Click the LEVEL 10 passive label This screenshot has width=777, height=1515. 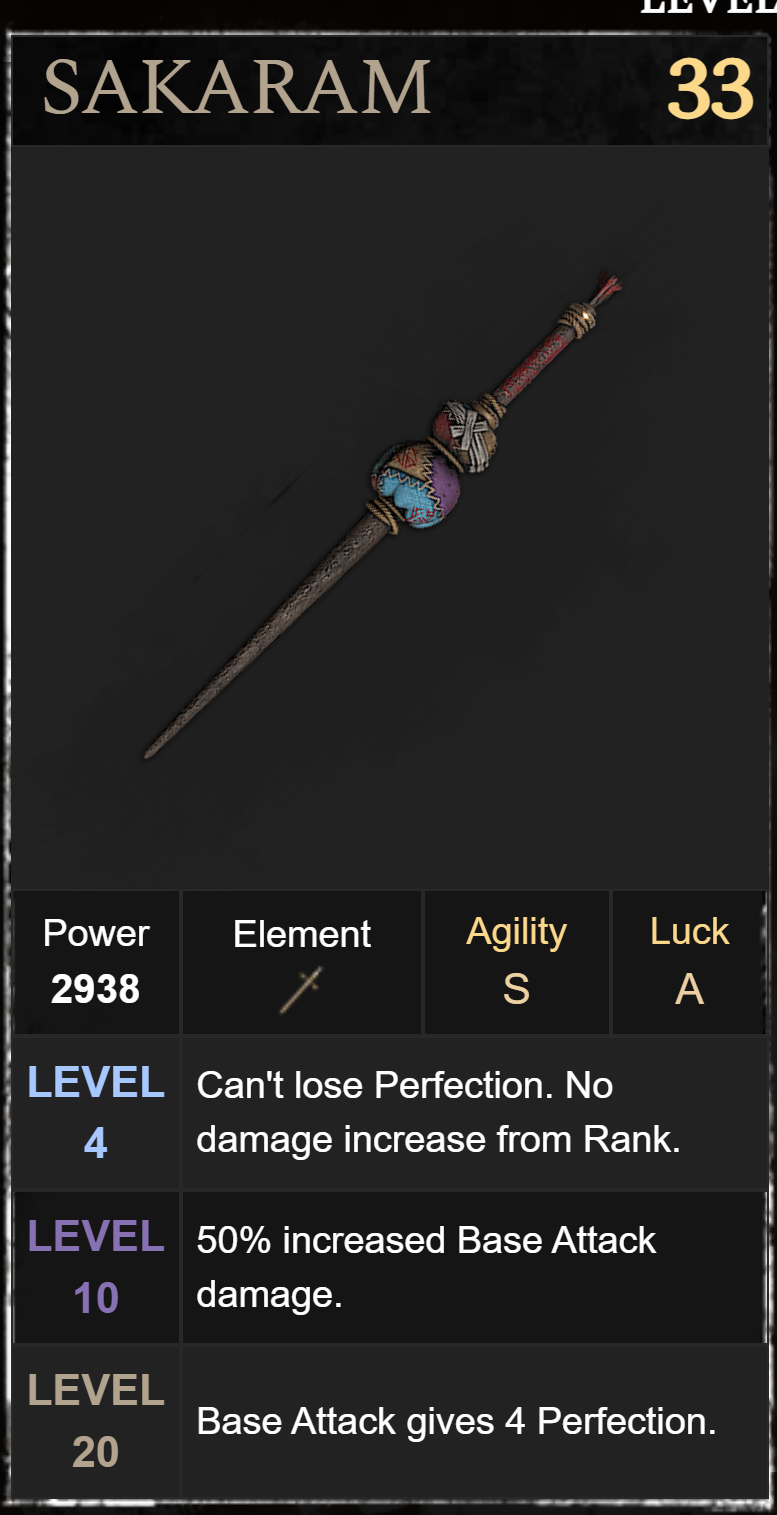click(x=96, y=1267)
